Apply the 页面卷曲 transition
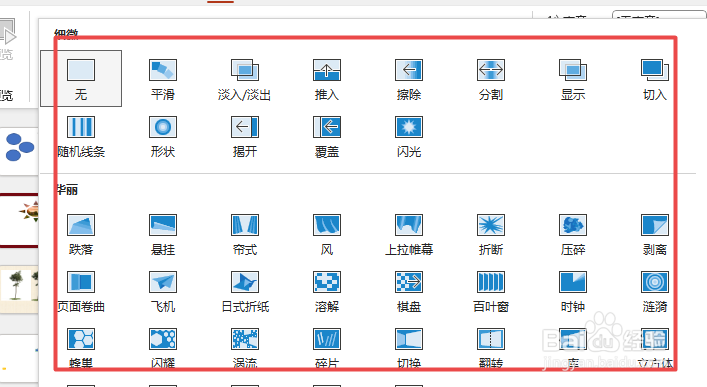This screenshot has height=387, width=707. [81, 291]
